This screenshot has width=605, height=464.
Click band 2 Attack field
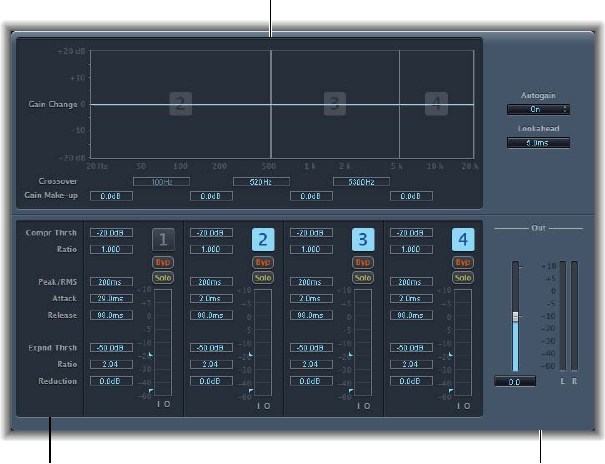coord(211,299)
